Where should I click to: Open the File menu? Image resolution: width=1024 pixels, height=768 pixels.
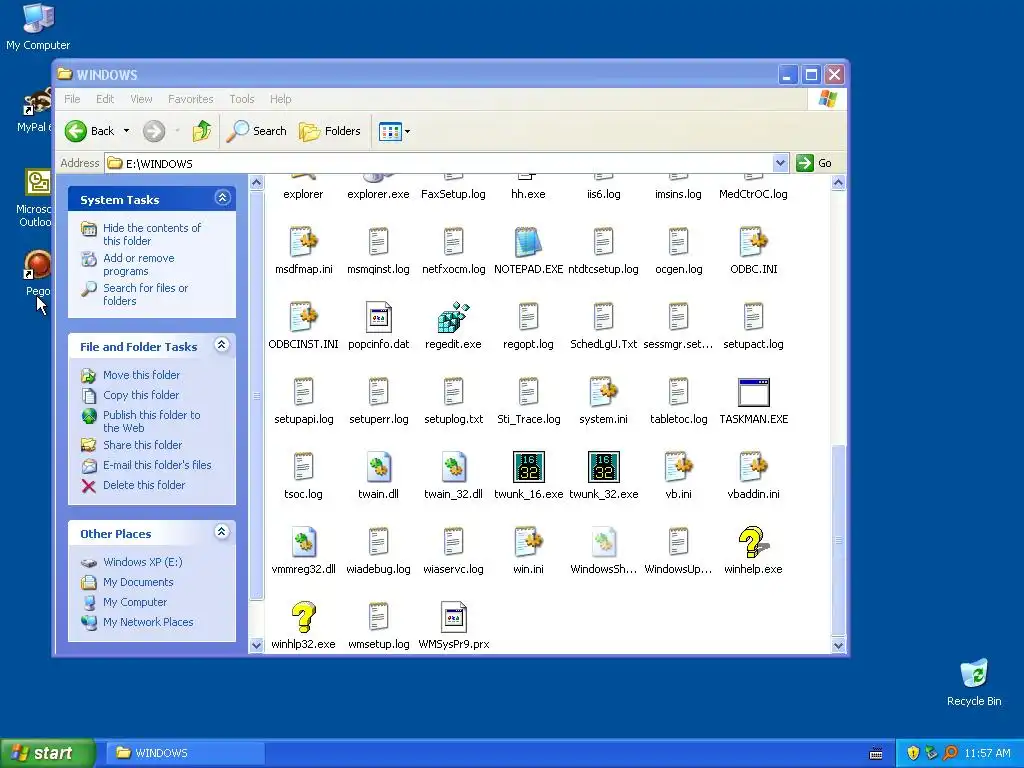(72, 99)
